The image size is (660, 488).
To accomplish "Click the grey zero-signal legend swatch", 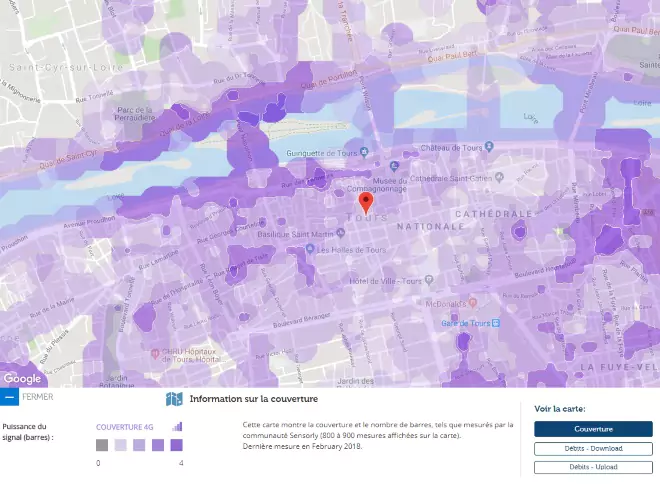I will pyautogui.click(x=102, y=445).
